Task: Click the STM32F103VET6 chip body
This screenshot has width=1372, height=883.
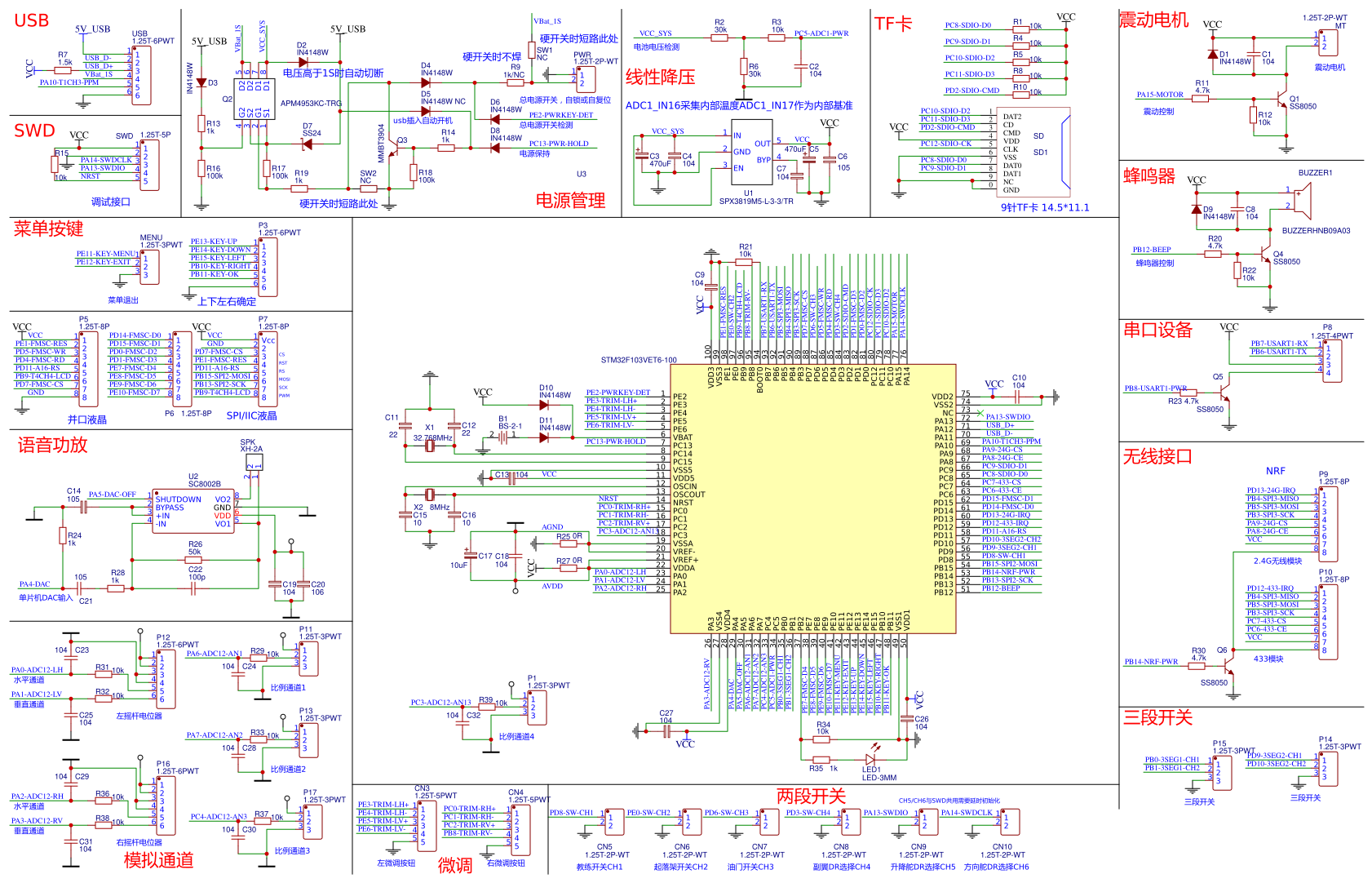Action: (813, 499)
